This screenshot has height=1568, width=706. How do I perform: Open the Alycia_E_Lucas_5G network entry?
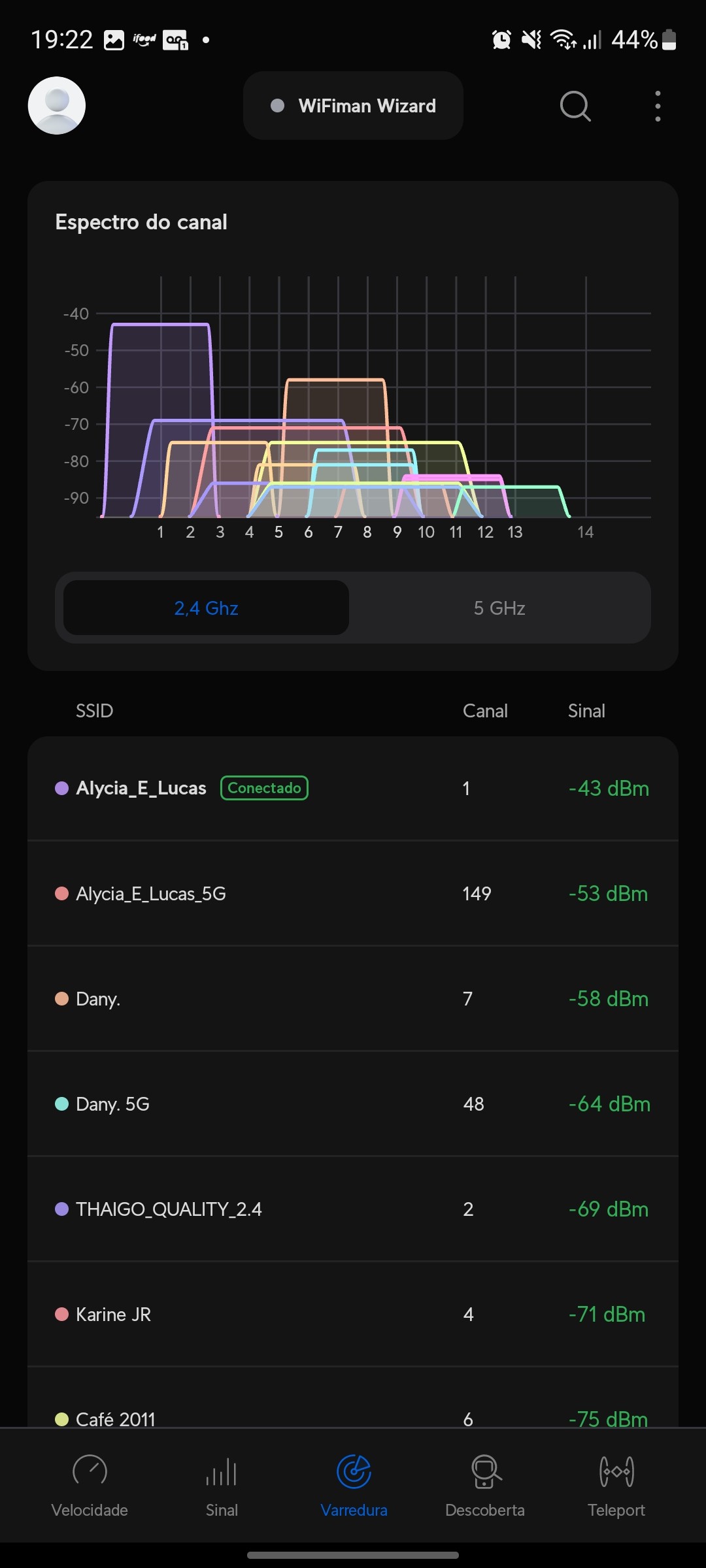(x=353, y=894)
